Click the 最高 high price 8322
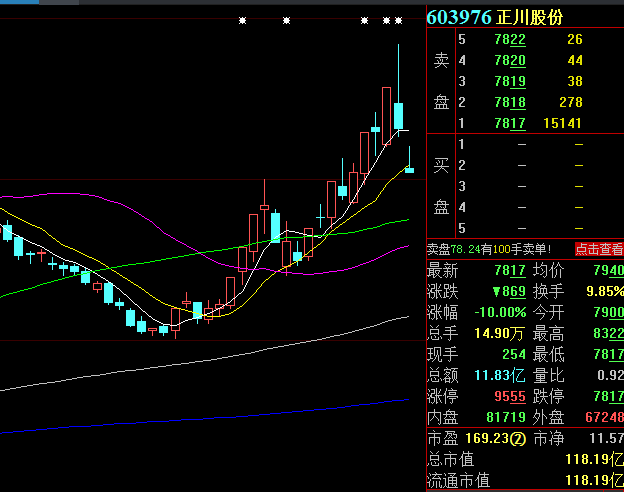 608,333
